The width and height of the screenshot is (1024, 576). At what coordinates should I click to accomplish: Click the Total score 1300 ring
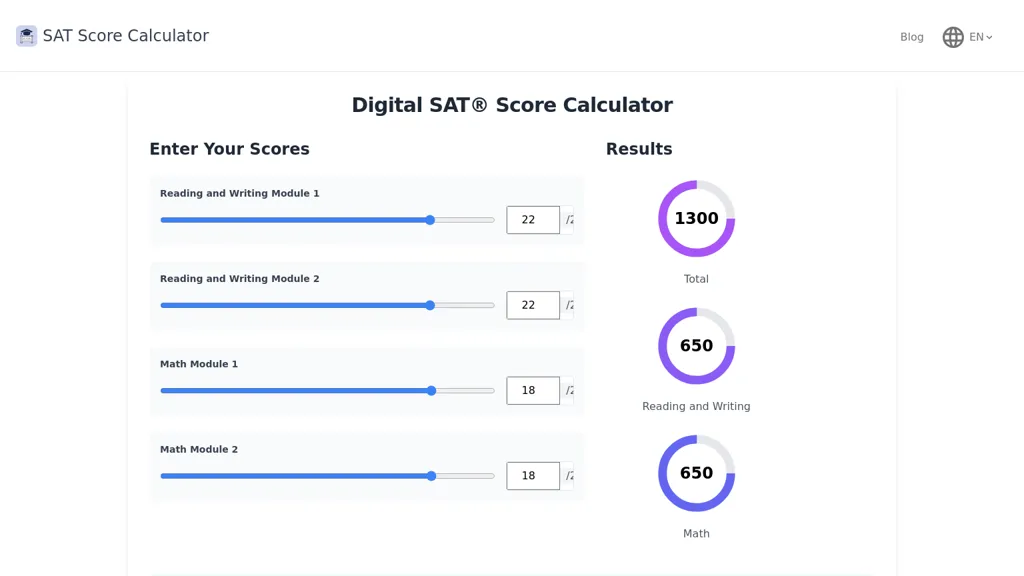696,219
